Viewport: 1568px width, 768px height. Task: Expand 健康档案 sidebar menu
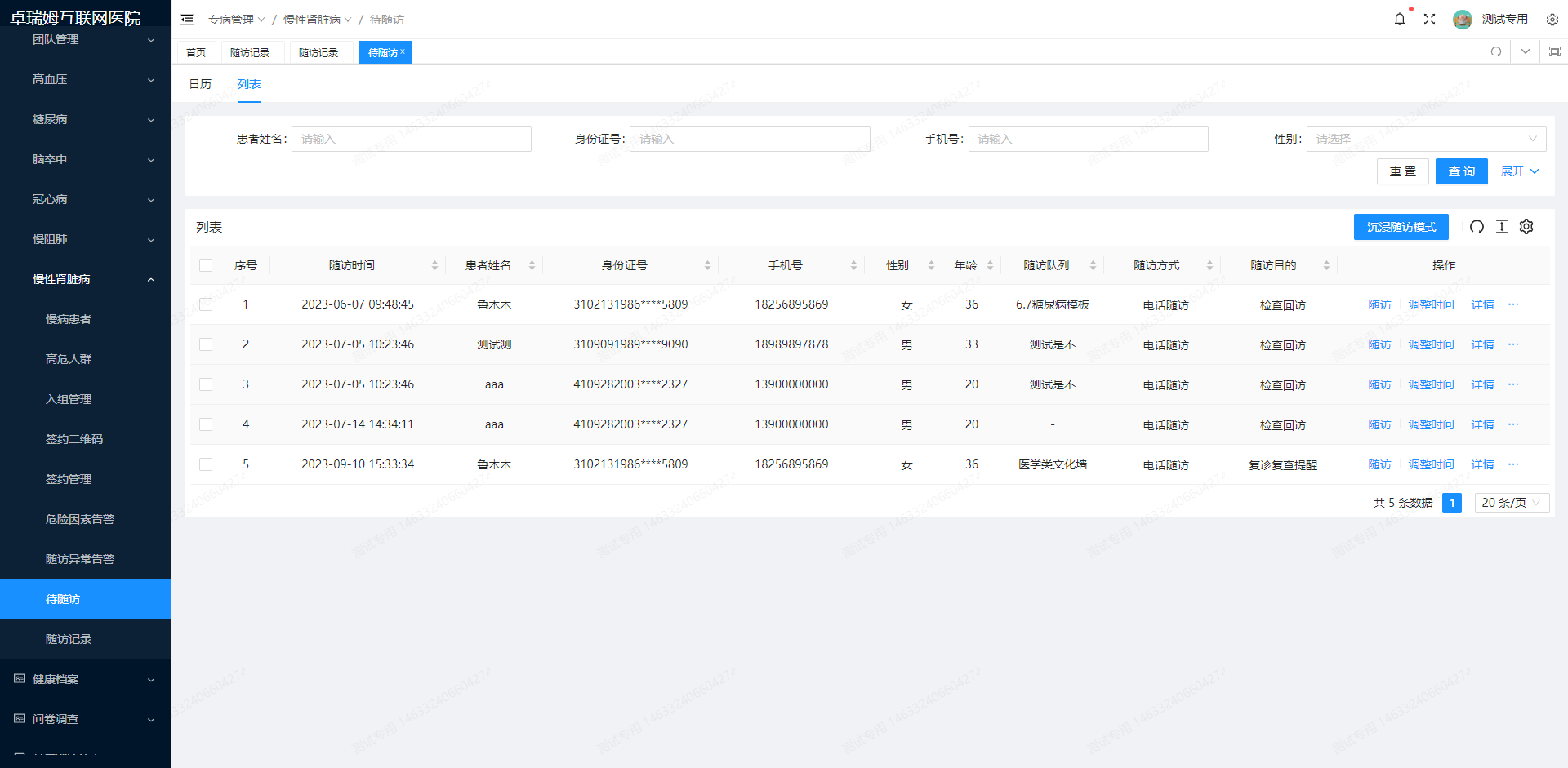(x=86, y=679)
